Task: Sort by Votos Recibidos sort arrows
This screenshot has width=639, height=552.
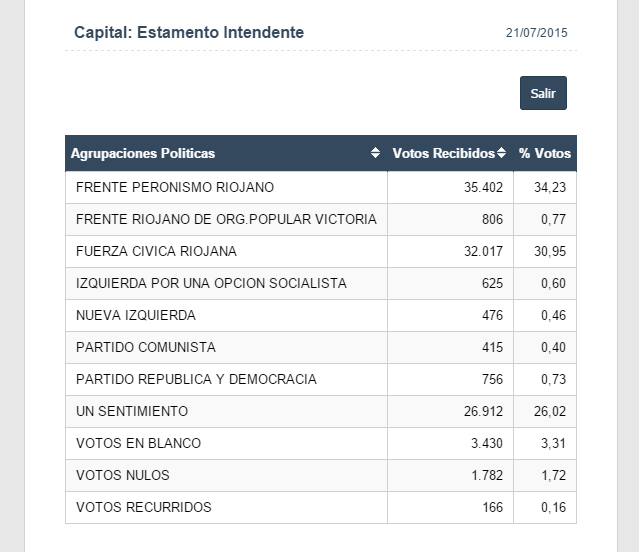Action: [x=502, y=153]
